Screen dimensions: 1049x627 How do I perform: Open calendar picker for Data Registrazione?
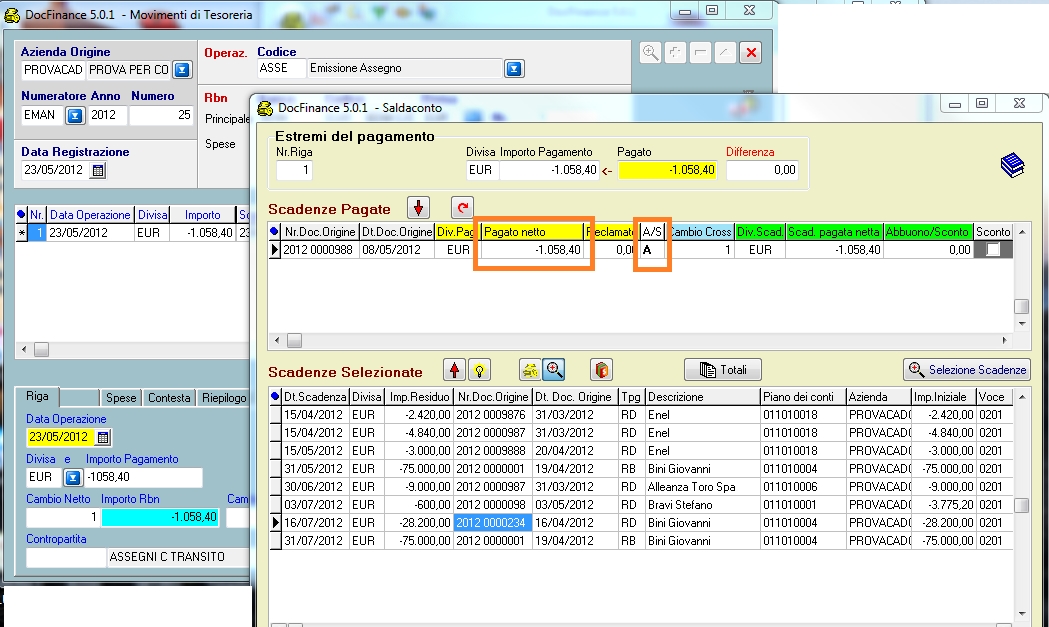(98, 170)
